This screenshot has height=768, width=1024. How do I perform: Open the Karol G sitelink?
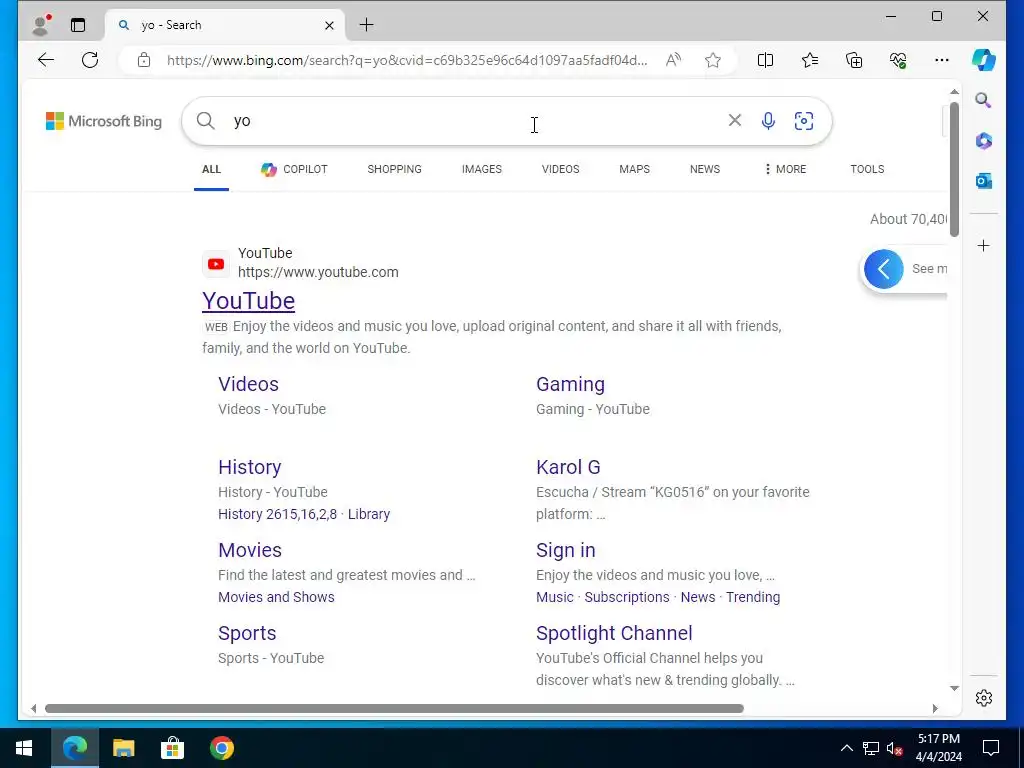pos(568,467)
